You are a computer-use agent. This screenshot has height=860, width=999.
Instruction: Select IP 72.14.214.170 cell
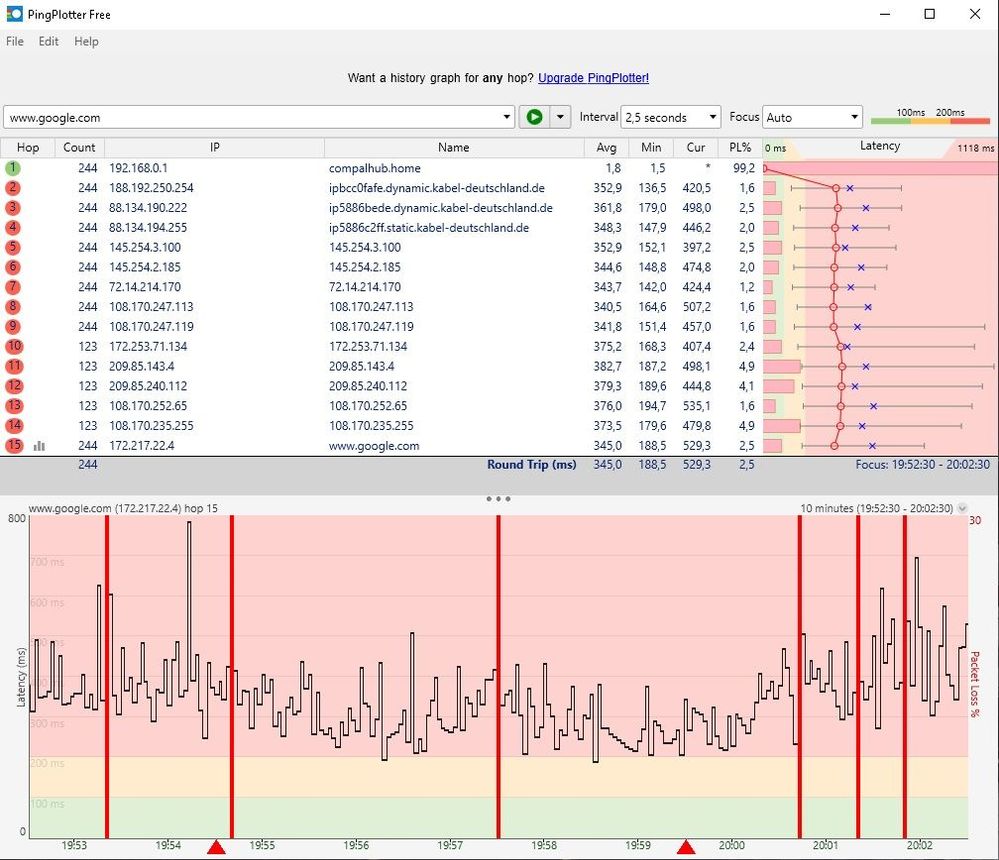[145, 287]
